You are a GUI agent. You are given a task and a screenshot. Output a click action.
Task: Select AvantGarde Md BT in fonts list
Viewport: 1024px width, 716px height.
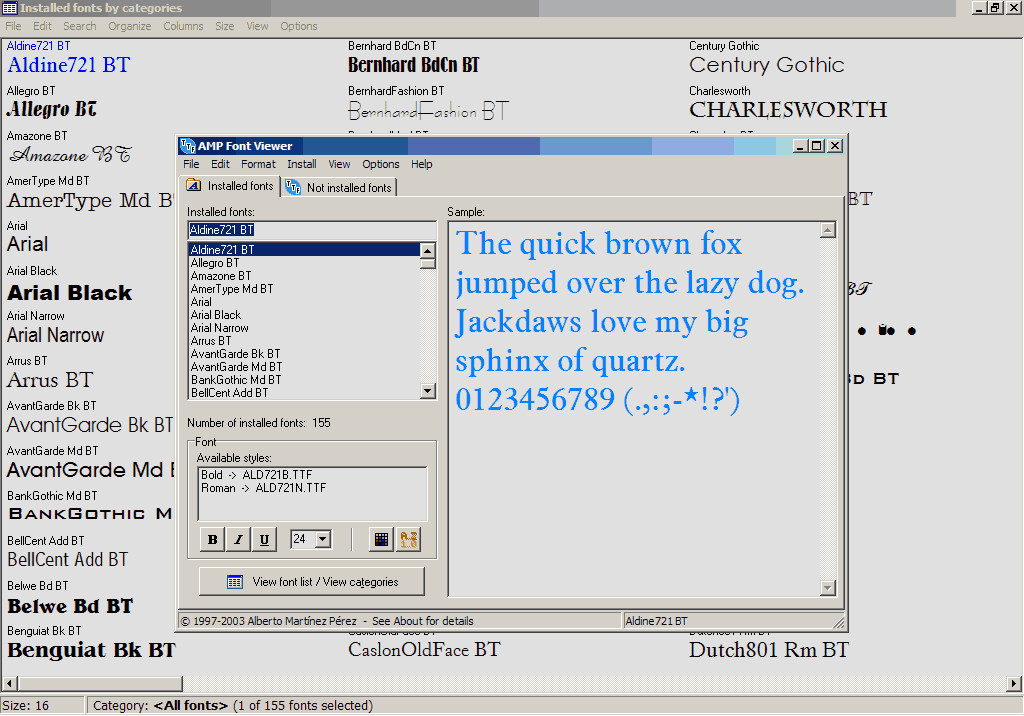[x=304, y=367]
